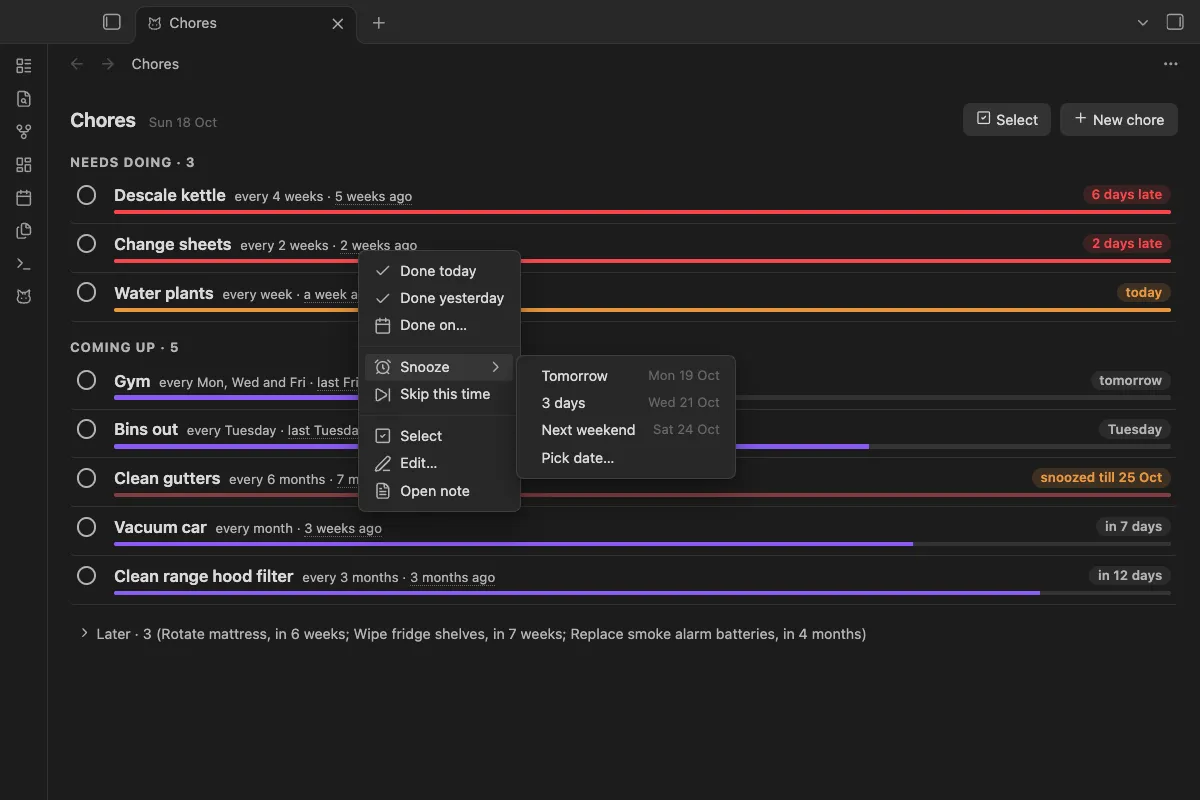Click the orange 'today' badge

(1144, 293)
